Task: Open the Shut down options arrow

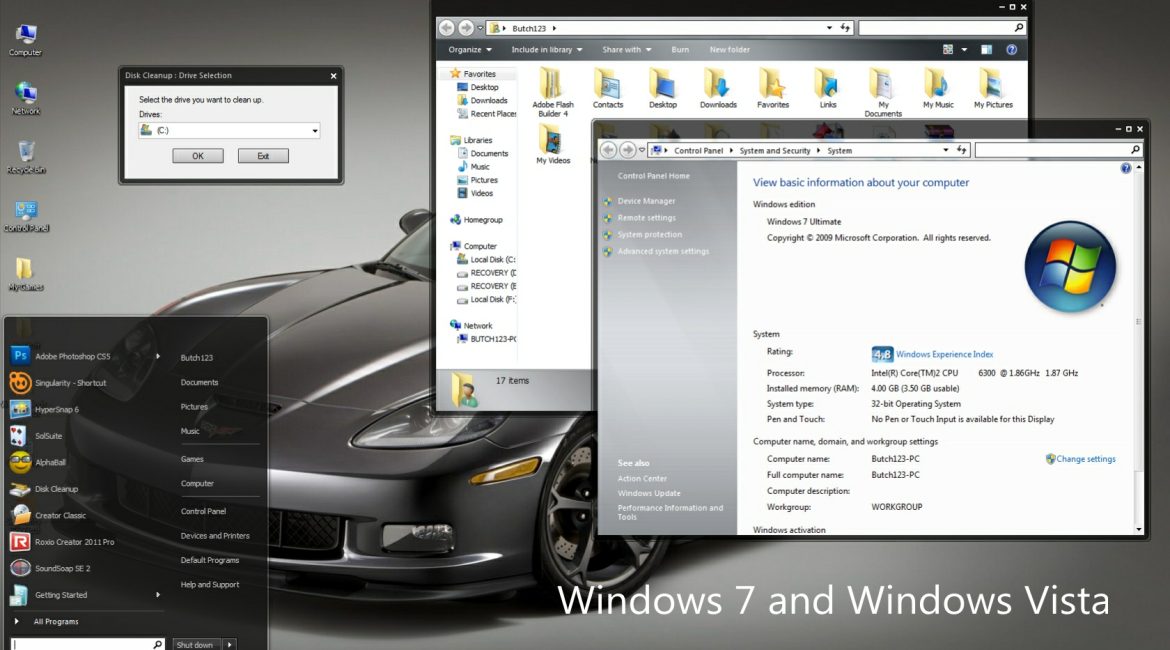Action: click(230, 645)
